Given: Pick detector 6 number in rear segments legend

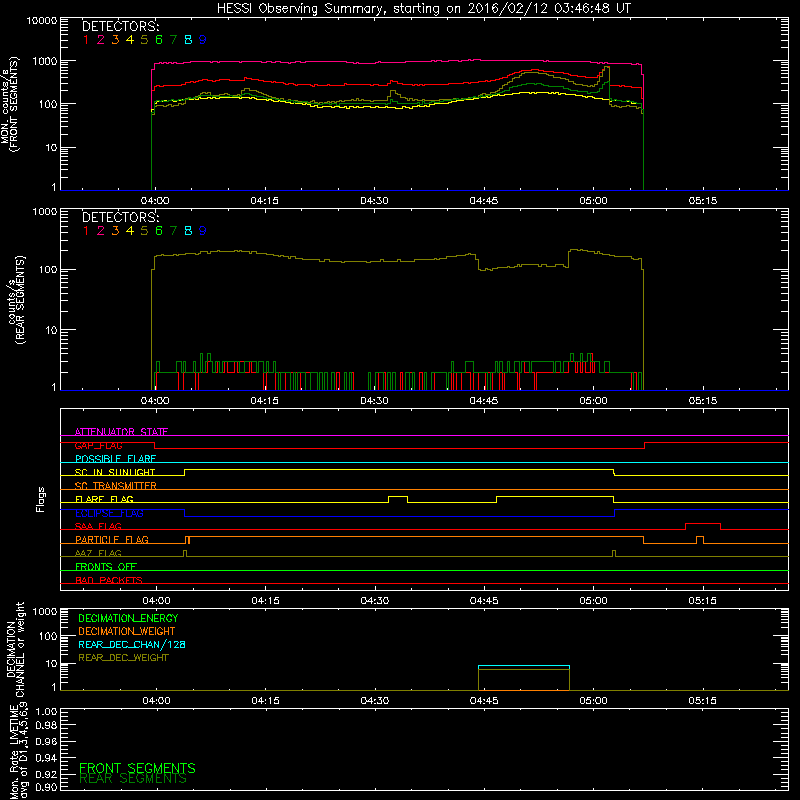Looking at the screenshot, I should pyautogui.click(x=159, y=231).
